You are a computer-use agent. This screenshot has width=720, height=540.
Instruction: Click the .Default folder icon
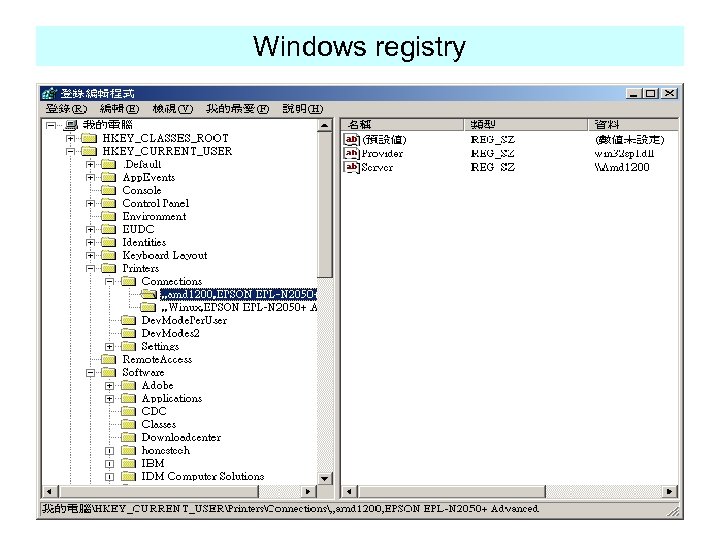pyautogui.click(x=108, y=164)
